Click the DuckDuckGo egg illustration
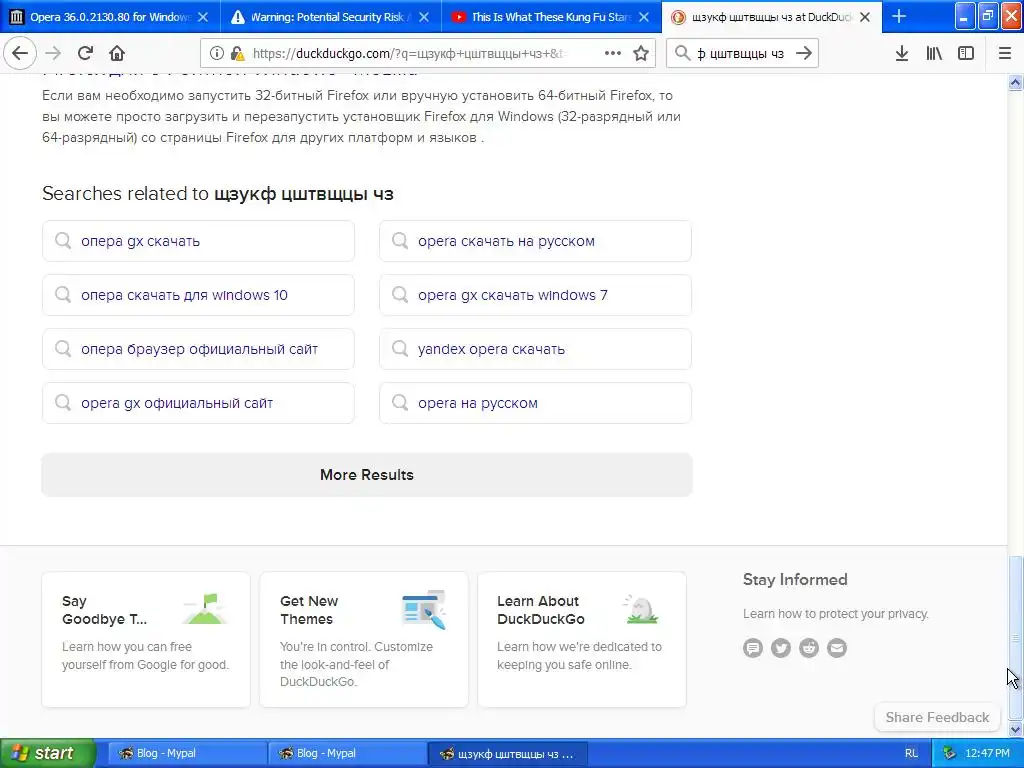This screenshot has height=768, width=1024. [x=641, y=609]
